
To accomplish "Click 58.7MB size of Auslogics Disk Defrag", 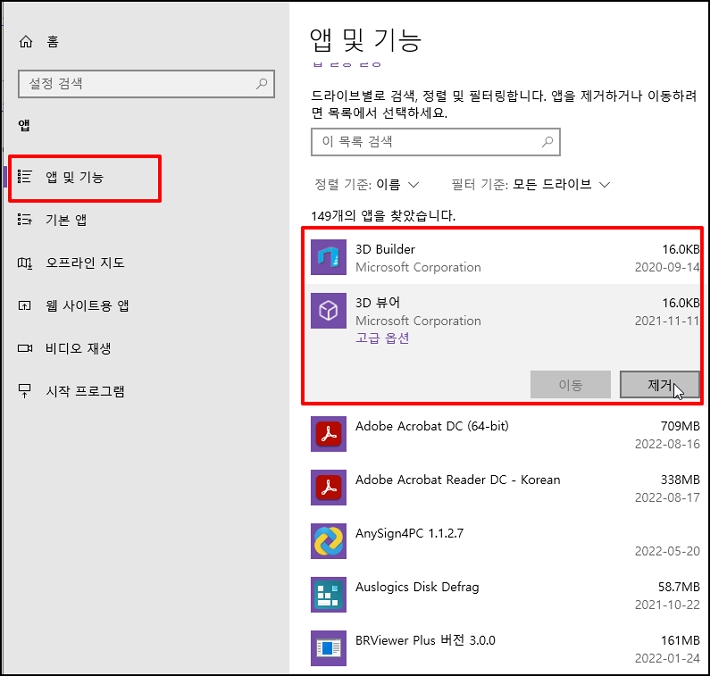I will pyautogui.click(x=679, y=587).
